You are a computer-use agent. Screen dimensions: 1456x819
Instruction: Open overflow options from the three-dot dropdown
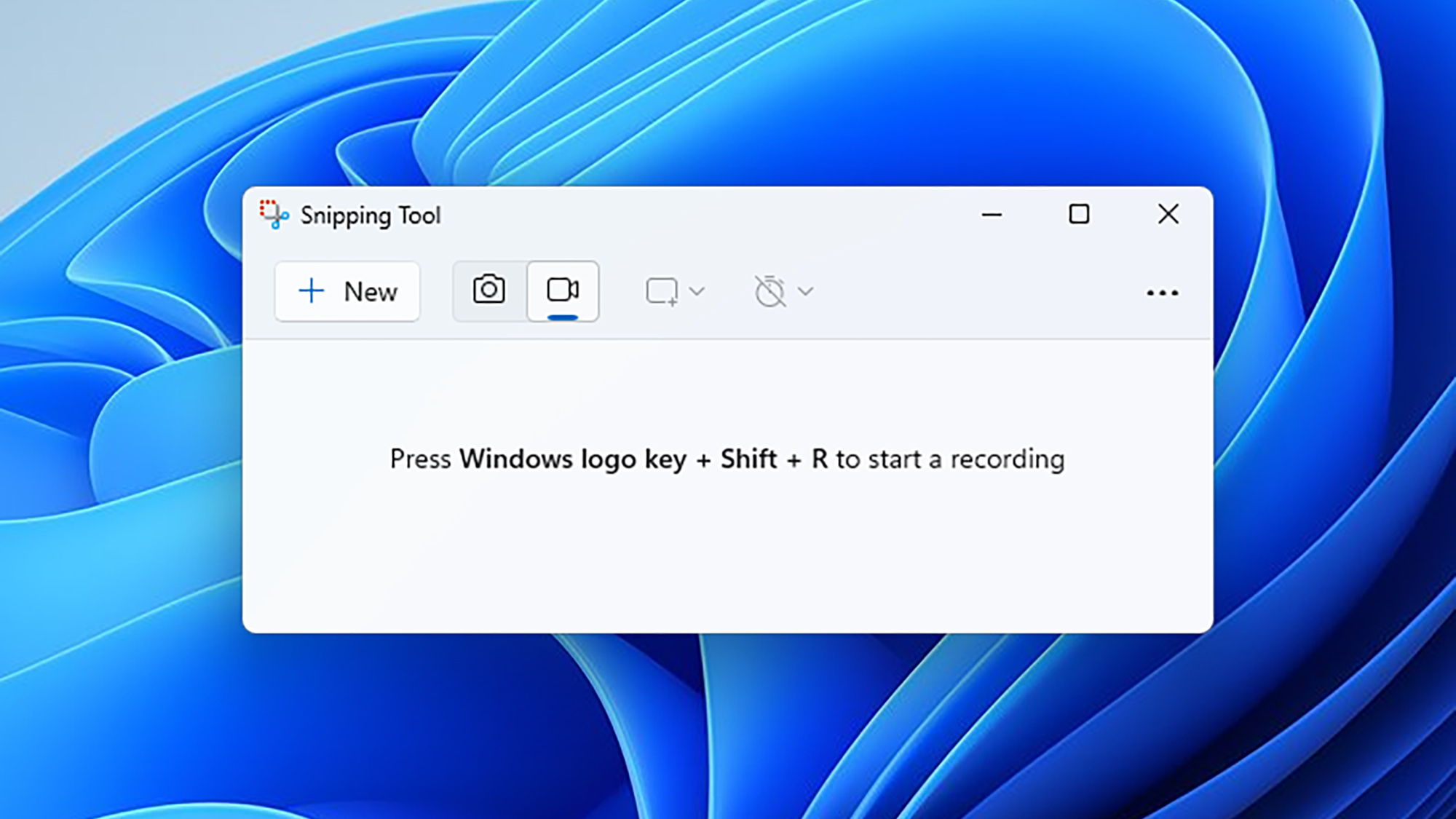pyautogui.click(x=1162, y=292)
